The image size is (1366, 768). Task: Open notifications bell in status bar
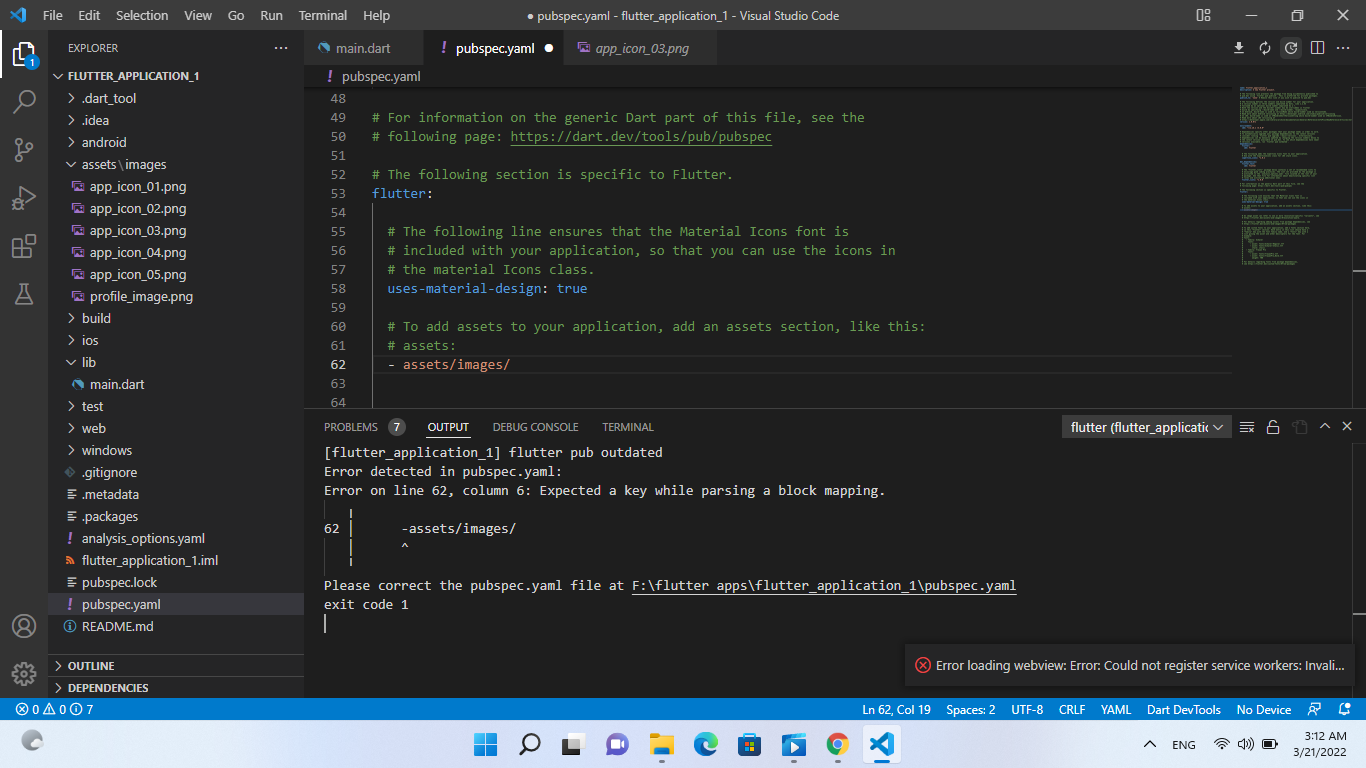[1345, 709]
